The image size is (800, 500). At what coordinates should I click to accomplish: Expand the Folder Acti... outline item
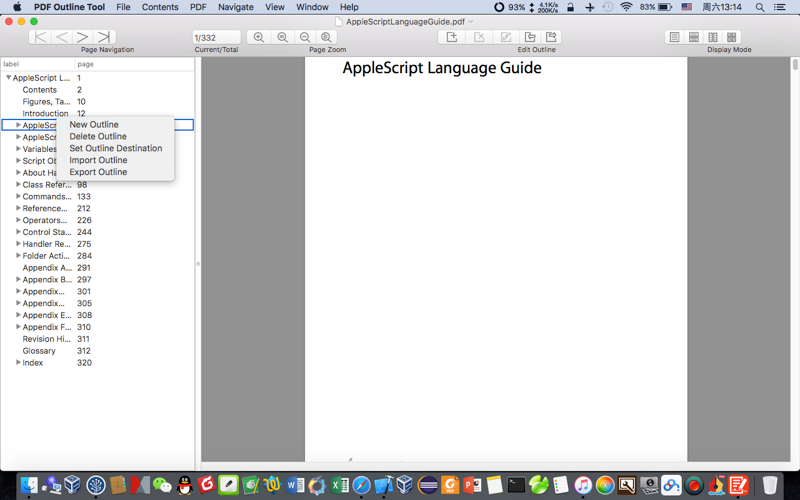click(x=18, y=255)
